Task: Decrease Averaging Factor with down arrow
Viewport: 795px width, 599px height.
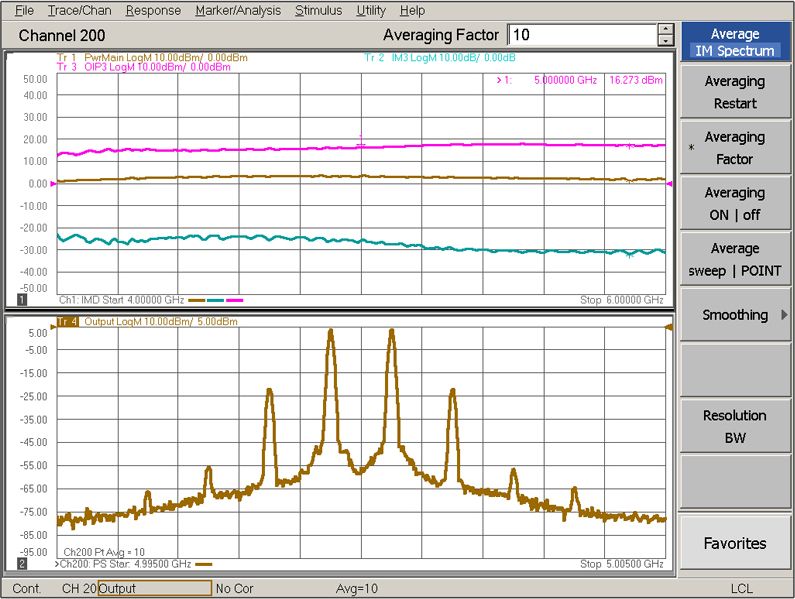Action: pos(665,41)
